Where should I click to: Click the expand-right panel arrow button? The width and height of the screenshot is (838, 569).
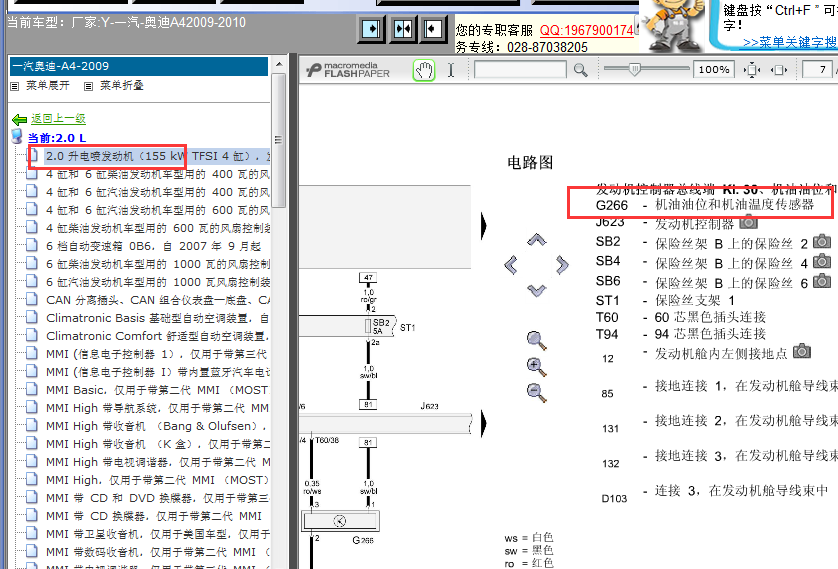click(x=371, y=28)
